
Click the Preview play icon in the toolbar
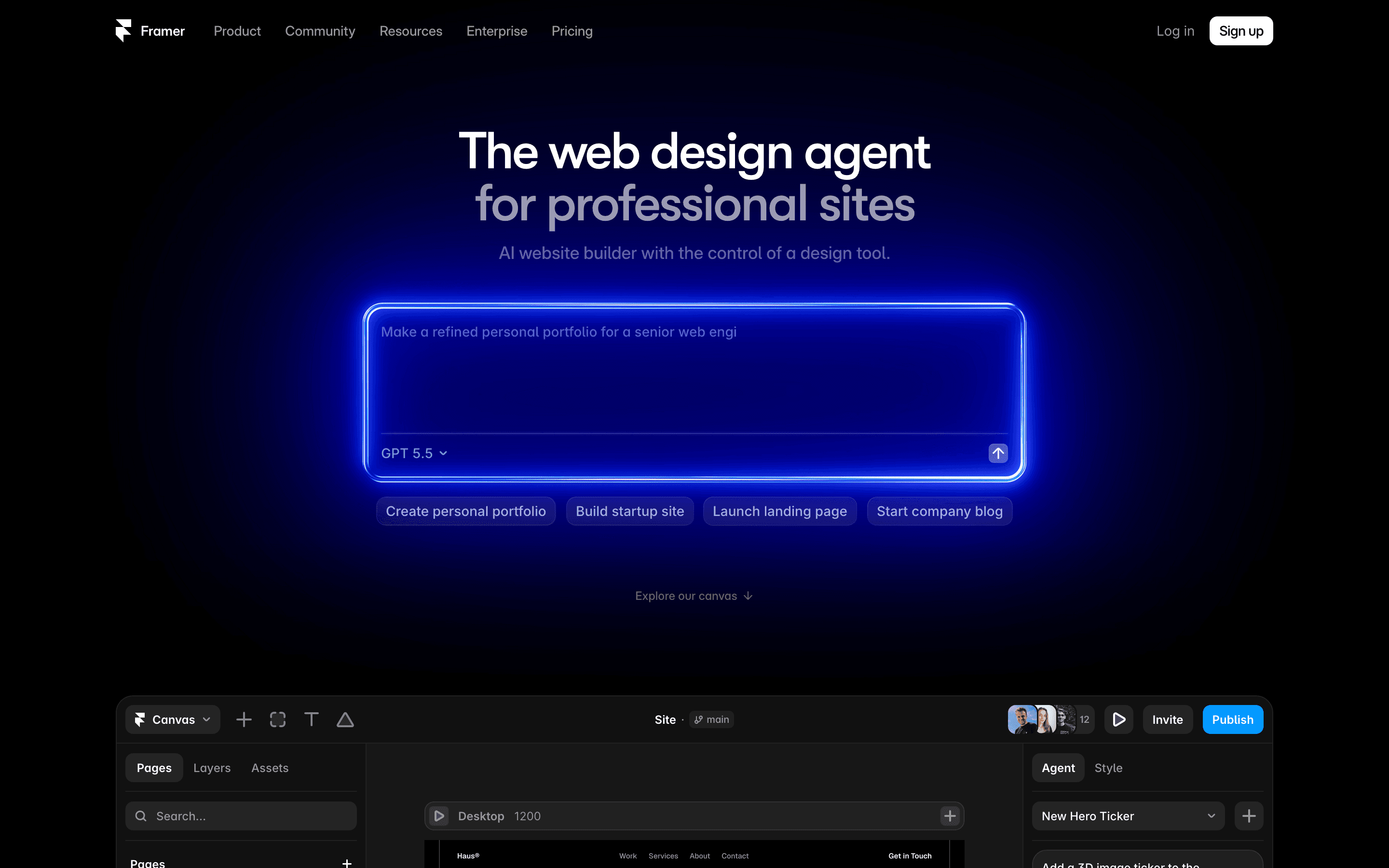(1118, 719)
